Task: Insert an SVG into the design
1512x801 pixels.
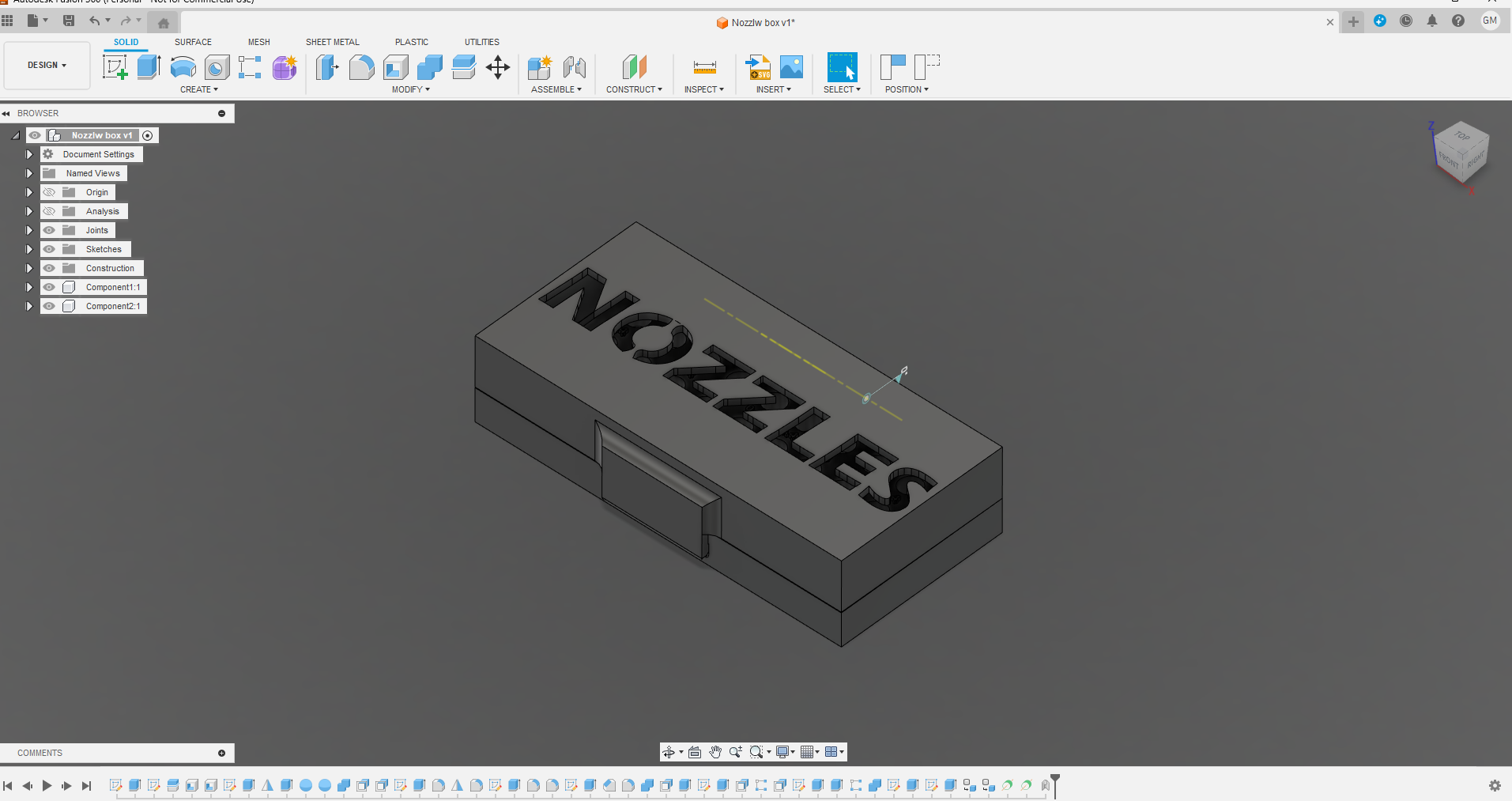Action: point(757,66)
